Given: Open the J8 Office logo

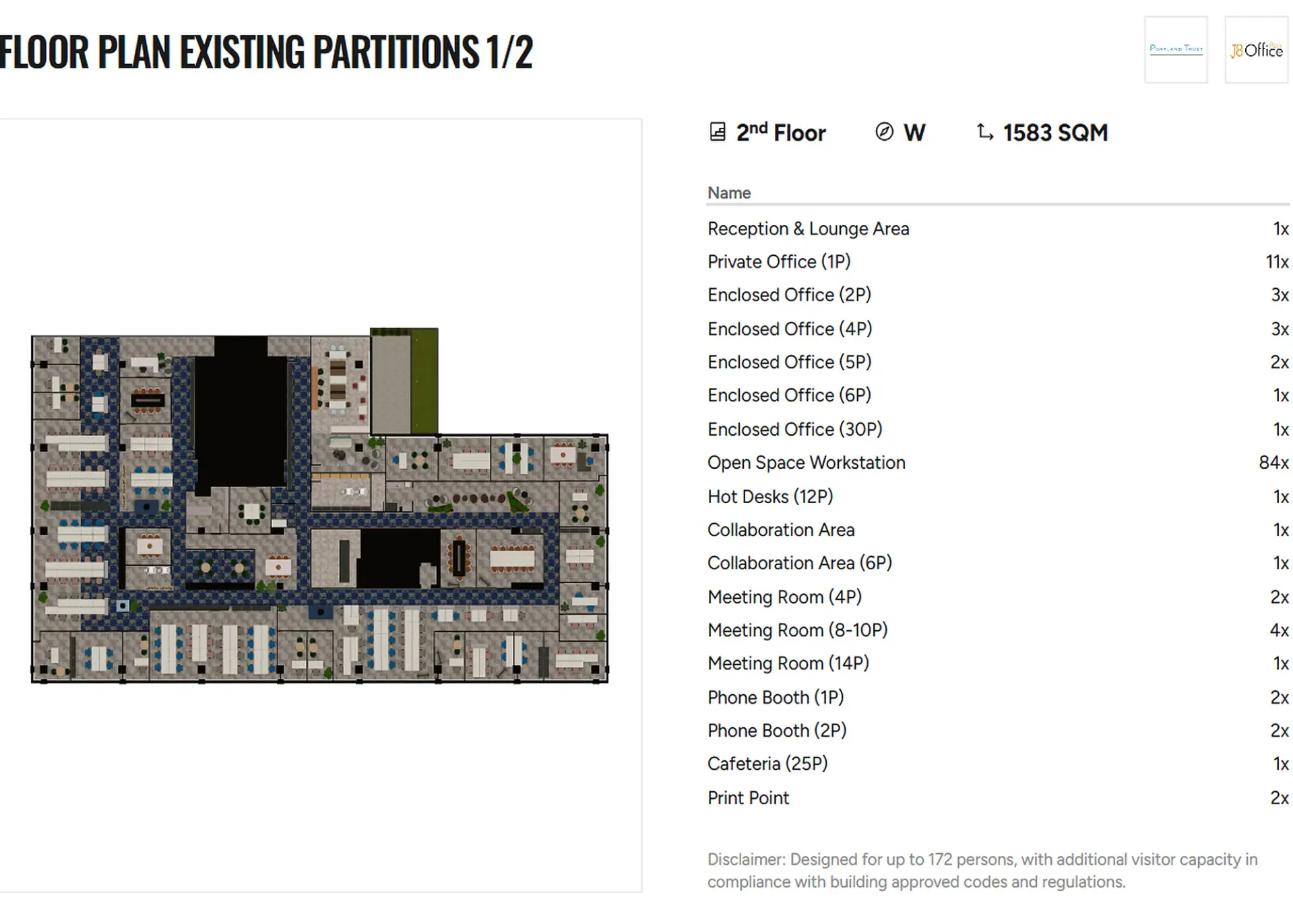Looking at the screenshot, I should coord(1256,50).
